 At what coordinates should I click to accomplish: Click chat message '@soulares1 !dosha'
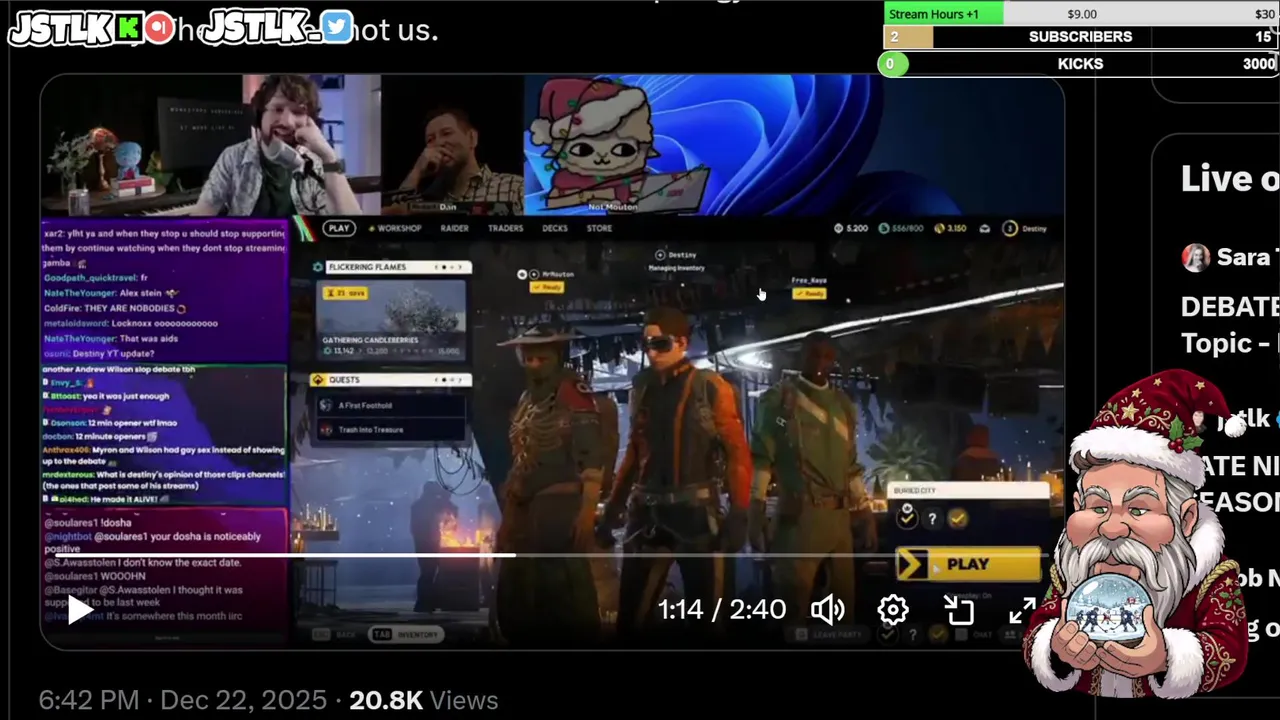coord(88,523)
